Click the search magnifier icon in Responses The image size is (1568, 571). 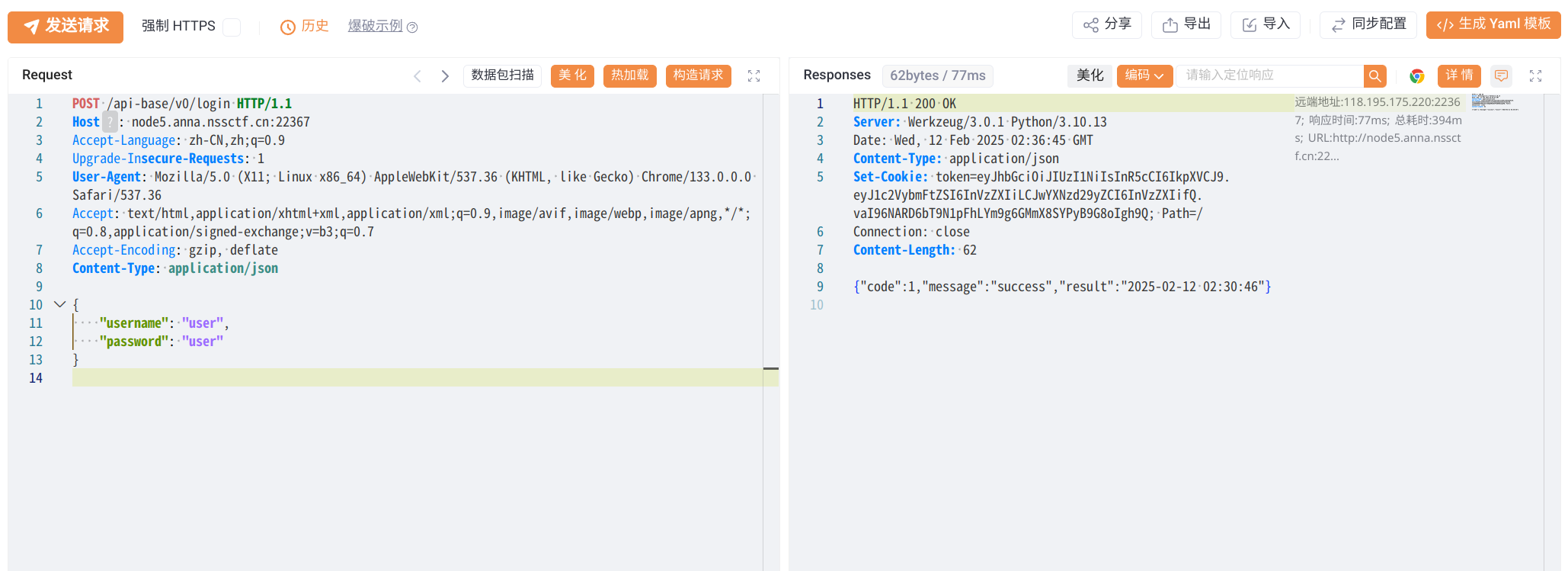1374,75
